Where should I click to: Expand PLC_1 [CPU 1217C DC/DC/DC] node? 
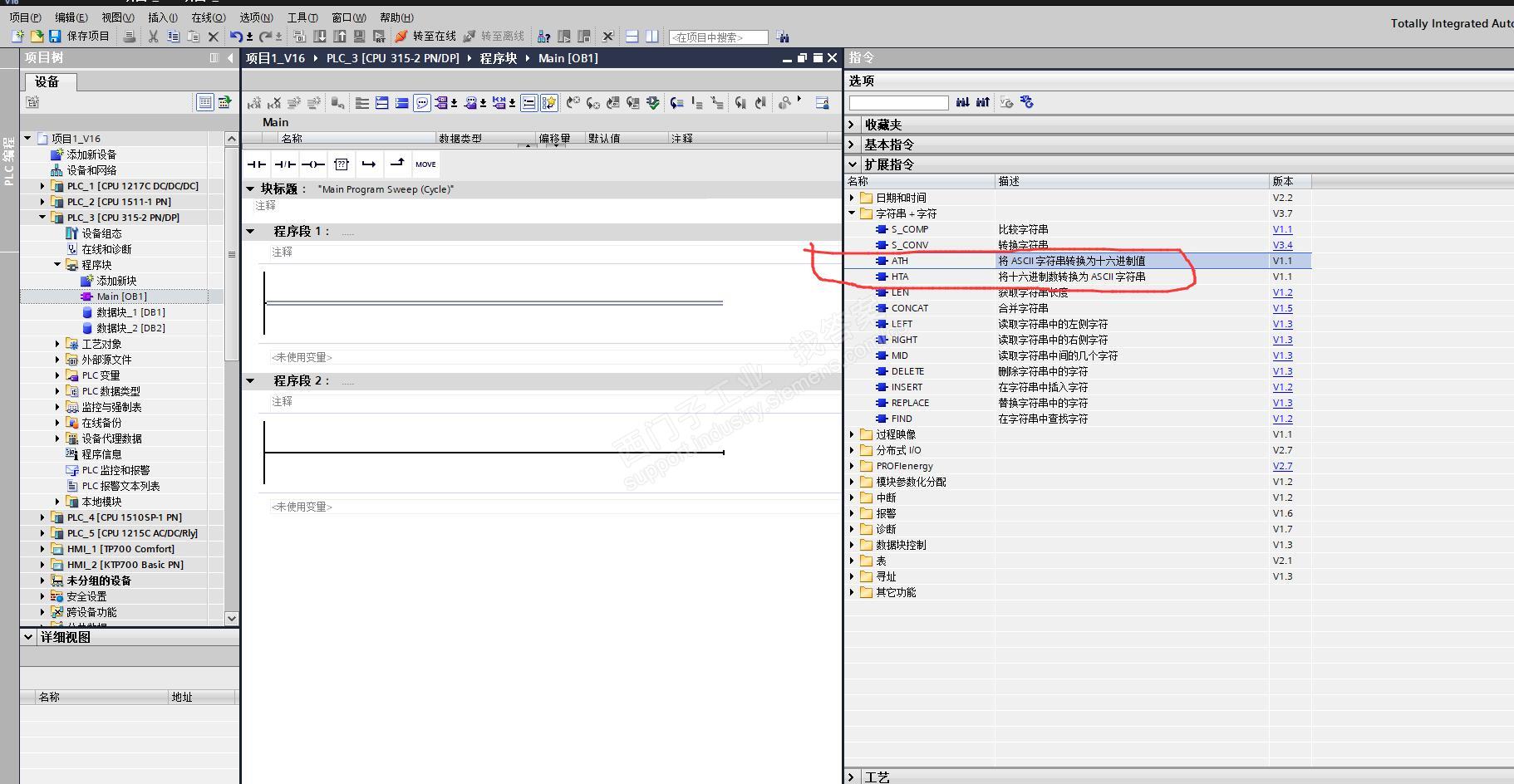[42, 186]
